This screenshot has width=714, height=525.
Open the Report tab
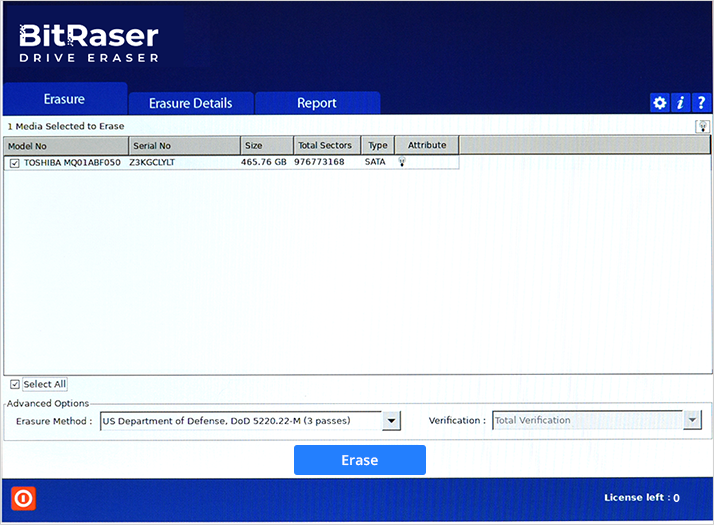coord(317,103)
